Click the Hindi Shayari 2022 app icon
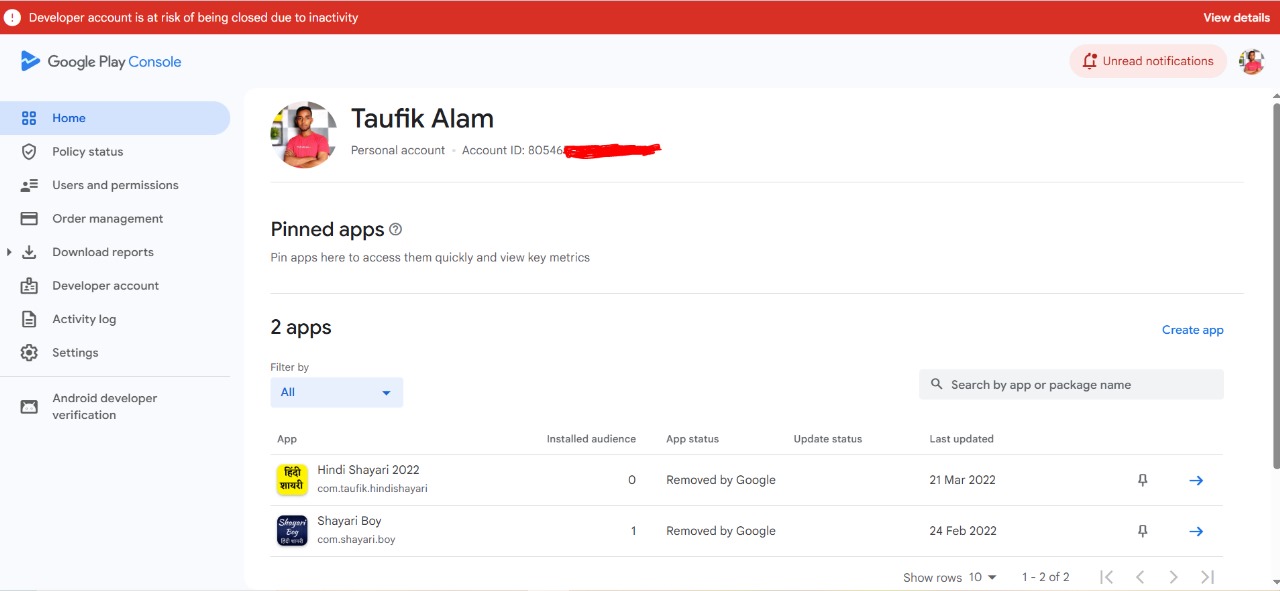The image size is (1280, 591). [x=292, y=480]
